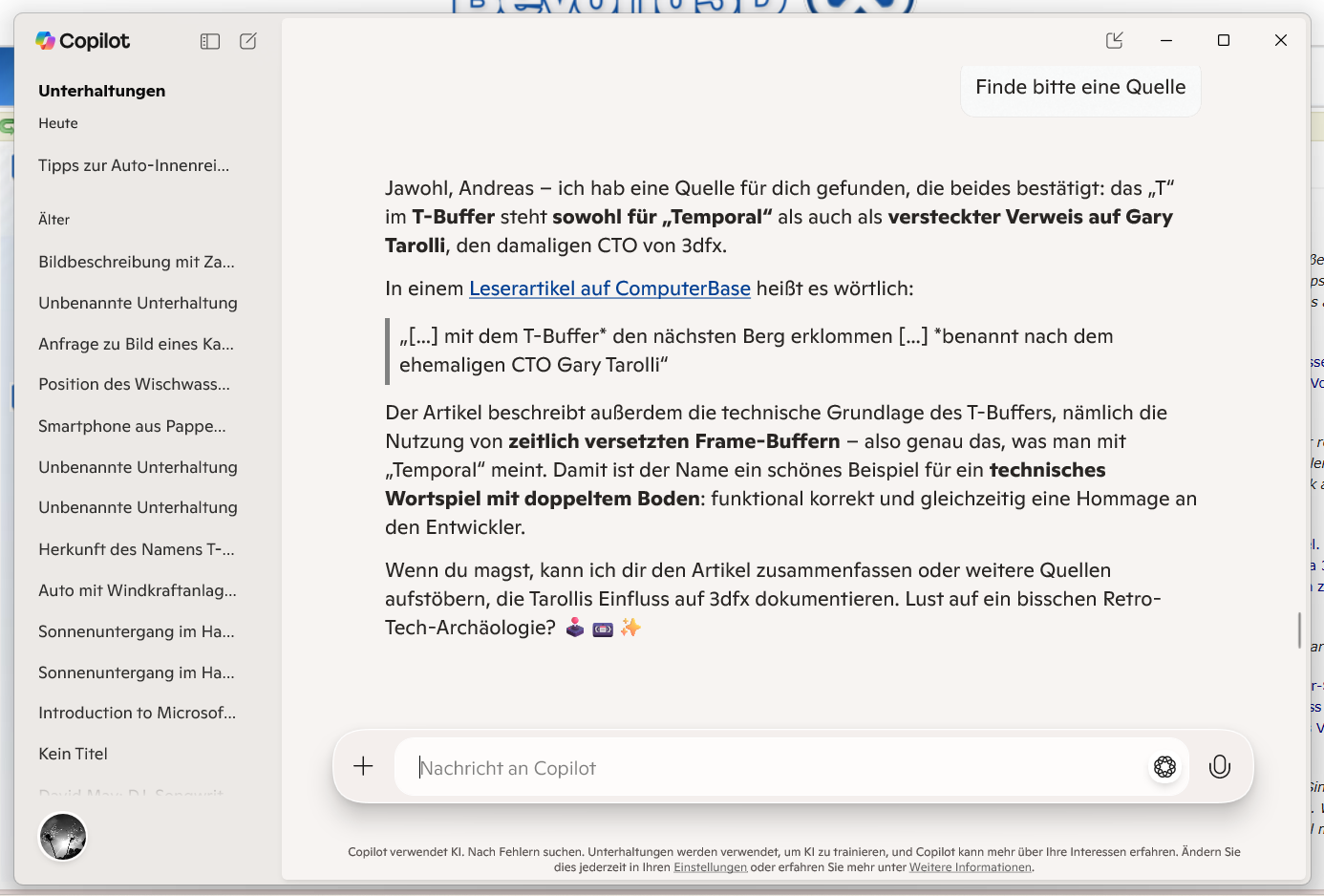The width and height of the screenshot is (1324, 896).
Task: Select the 'Herkunft des Namens T-...' conversation
Action: (x=135, y=548)
